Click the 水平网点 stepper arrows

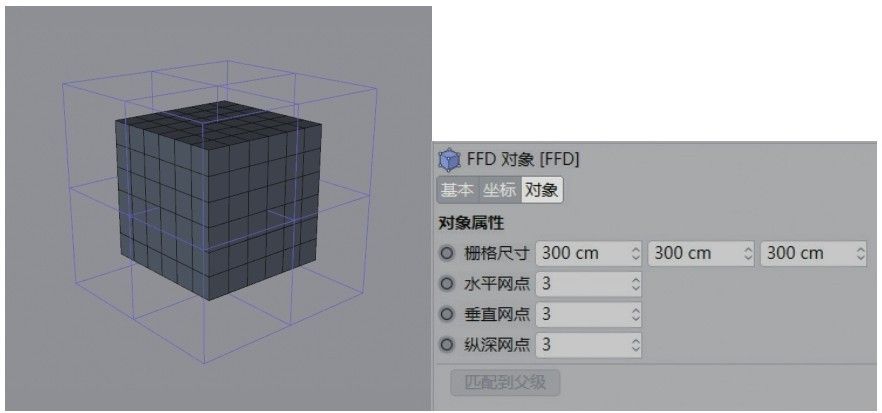click(x=636, y=284)
